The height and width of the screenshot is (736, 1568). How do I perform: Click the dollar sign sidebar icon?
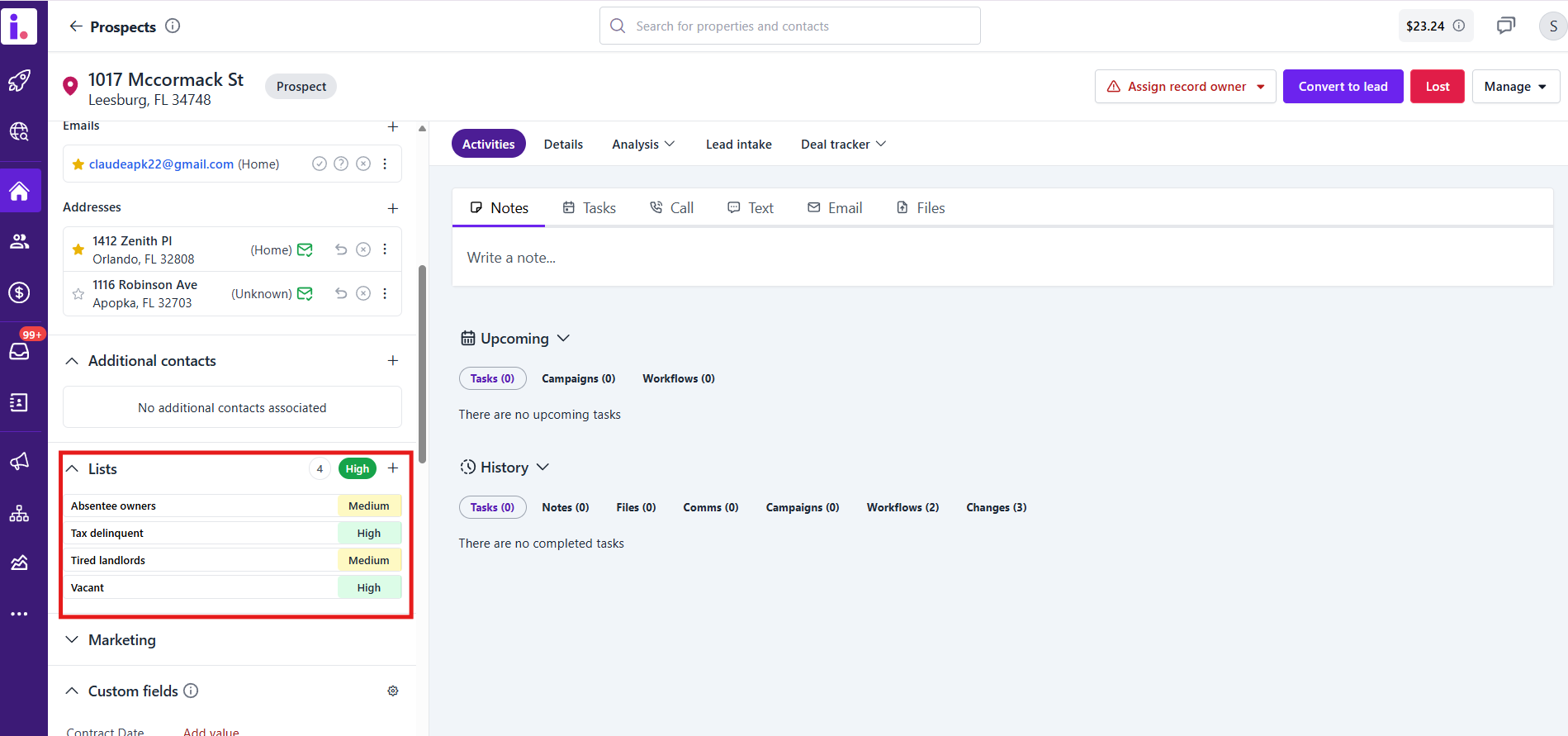pyautogui.click(x=19, y=292)
